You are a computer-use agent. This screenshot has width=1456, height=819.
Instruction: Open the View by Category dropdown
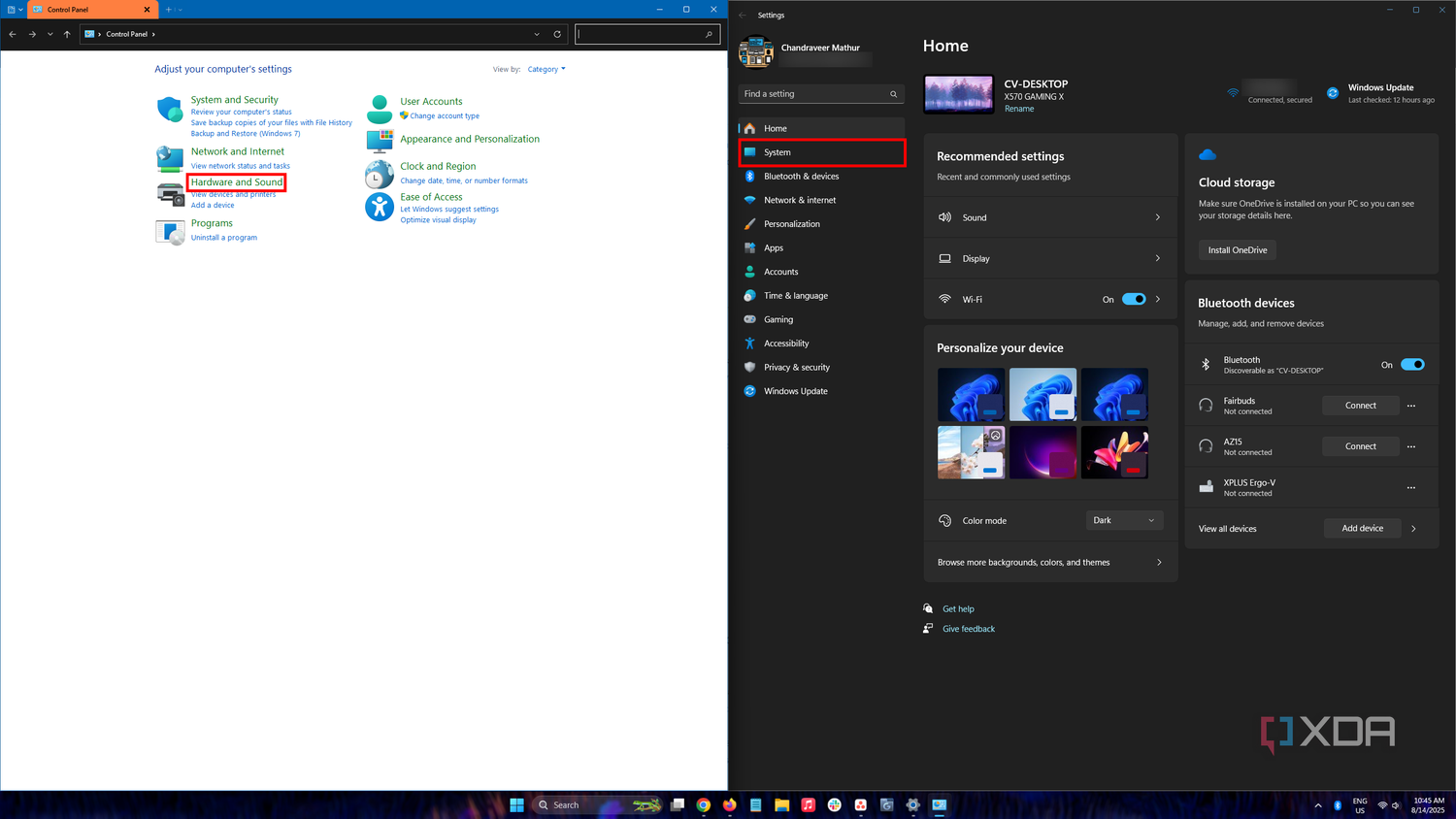click(x=546, y=69)
